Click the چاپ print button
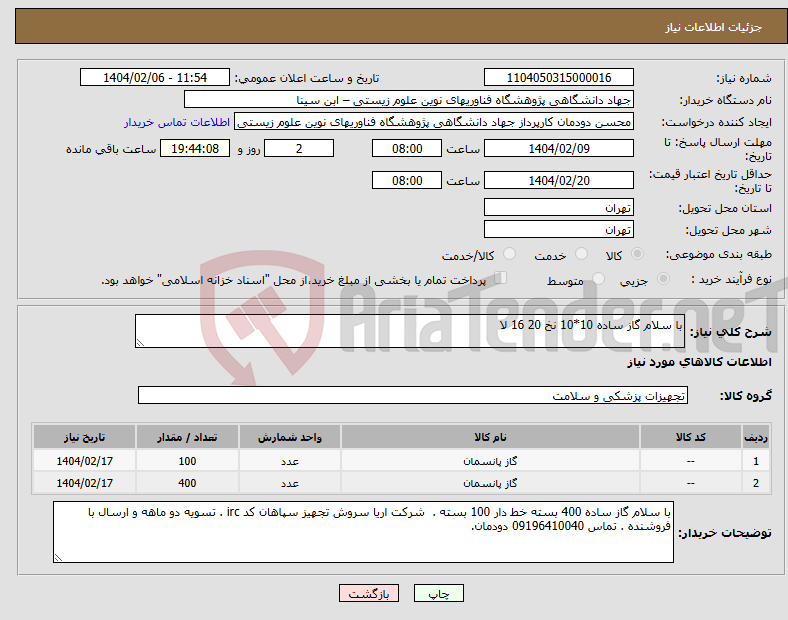 tap(439, 593)
